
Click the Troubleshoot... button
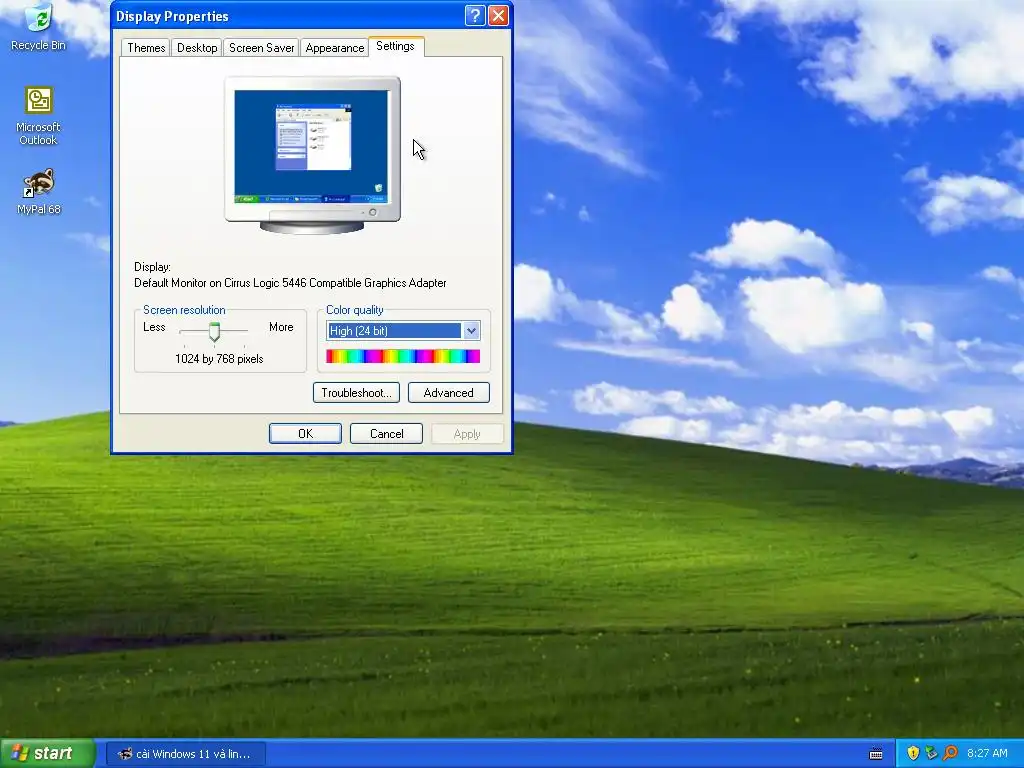point(356,392)
